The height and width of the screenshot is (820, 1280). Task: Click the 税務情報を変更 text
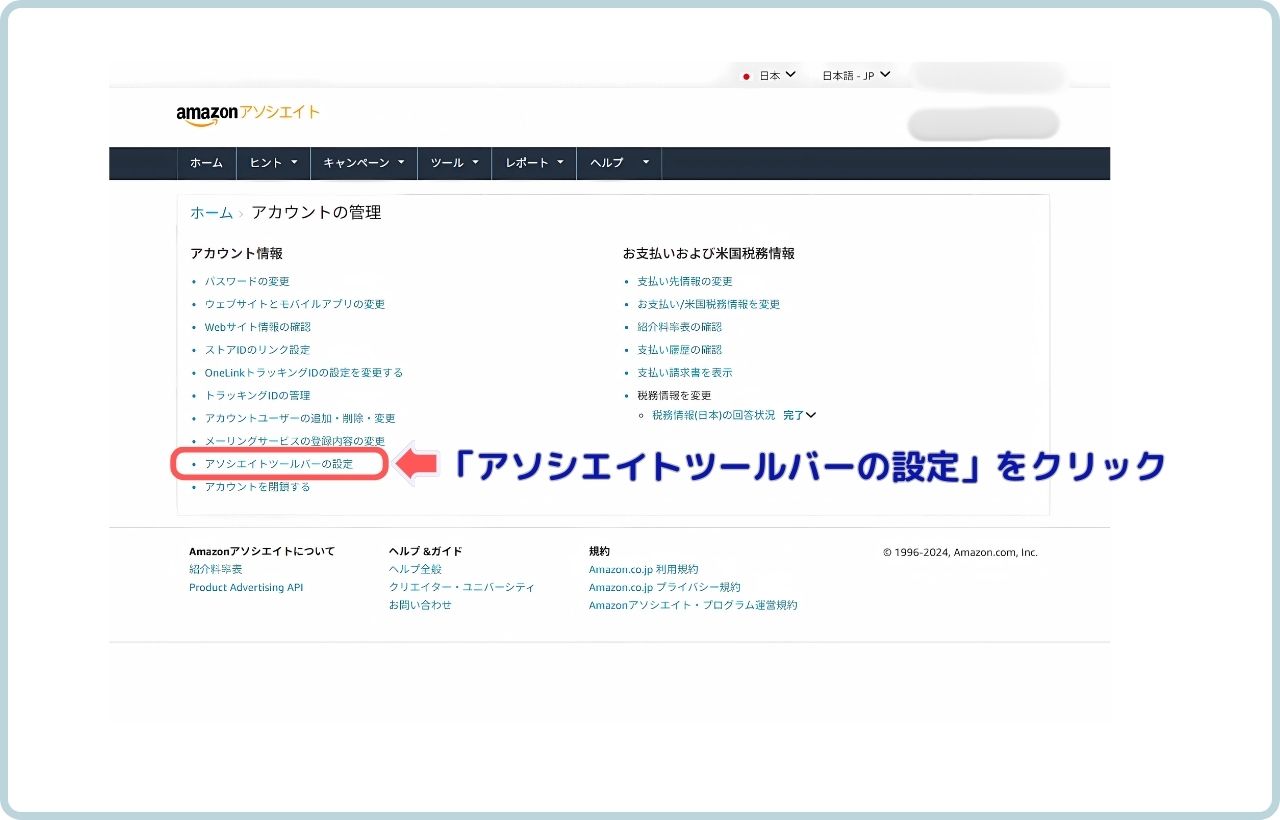click(x=674, y=396)
